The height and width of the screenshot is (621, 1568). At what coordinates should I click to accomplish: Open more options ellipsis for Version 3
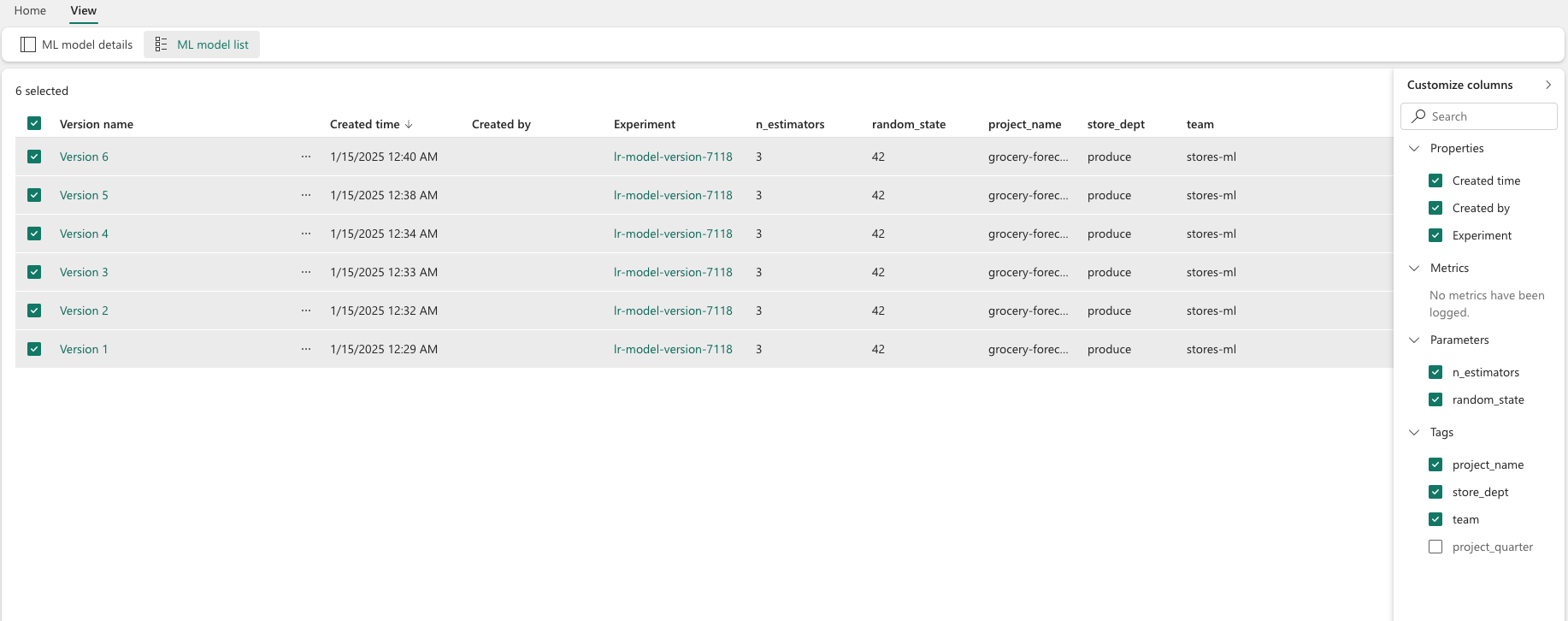306,272
